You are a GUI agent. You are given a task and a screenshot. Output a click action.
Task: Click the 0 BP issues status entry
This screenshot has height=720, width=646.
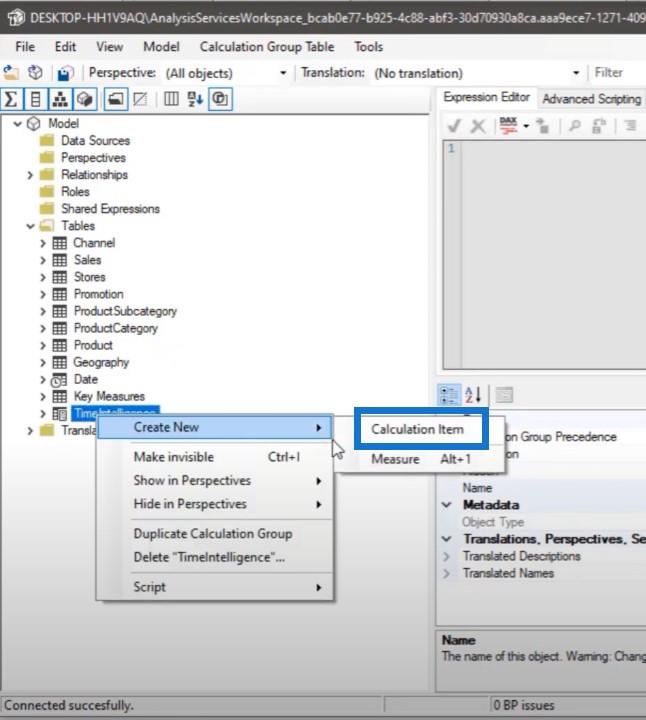click(x=524, y=705)
